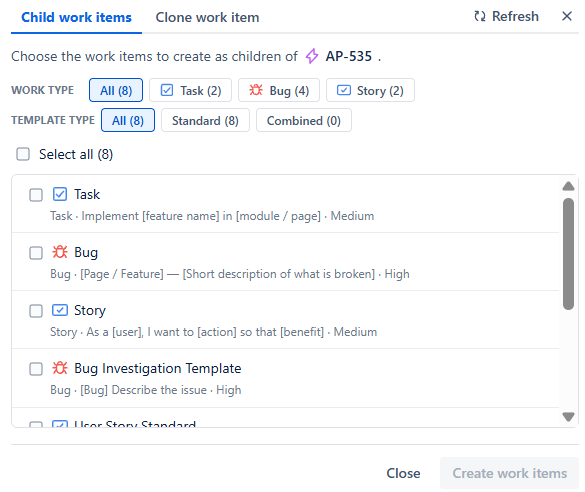Viewport: 585px width, 492px height.
Task: Click the scroll up arrow of the list
Action: click(568, 186)
